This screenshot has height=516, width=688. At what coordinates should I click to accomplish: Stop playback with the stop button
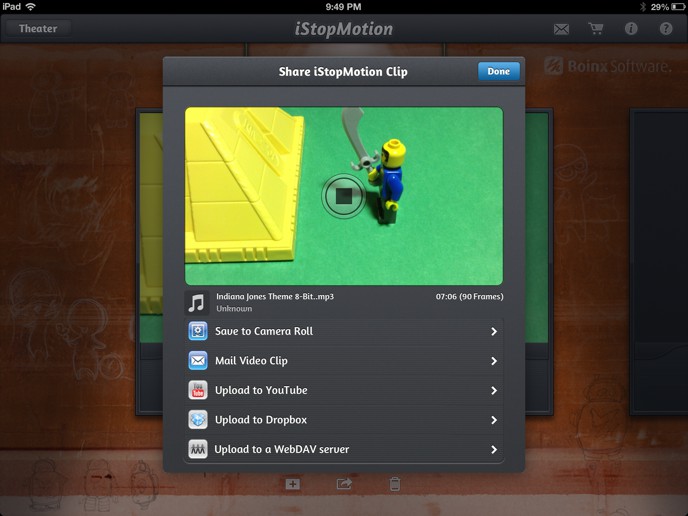[x=344, y=196]
